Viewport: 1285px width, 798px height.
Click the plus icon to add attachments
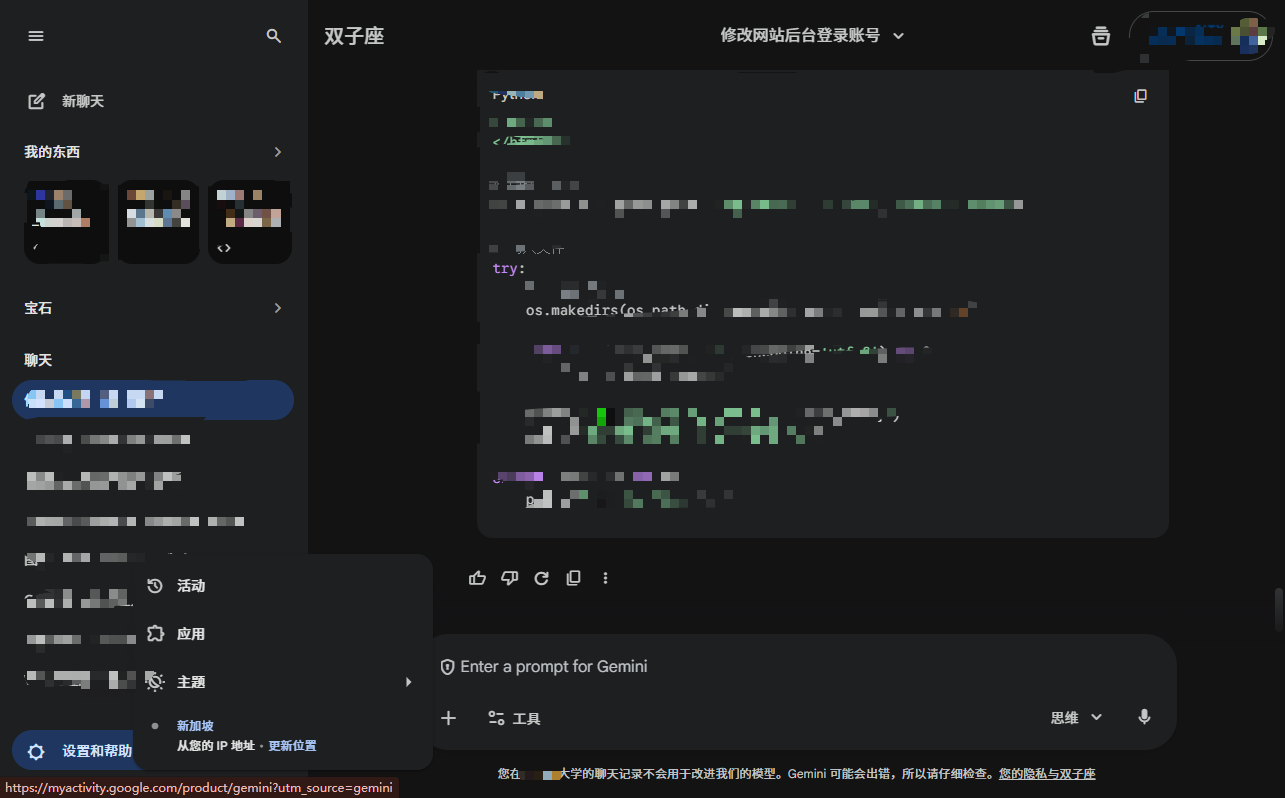(449, 718)
